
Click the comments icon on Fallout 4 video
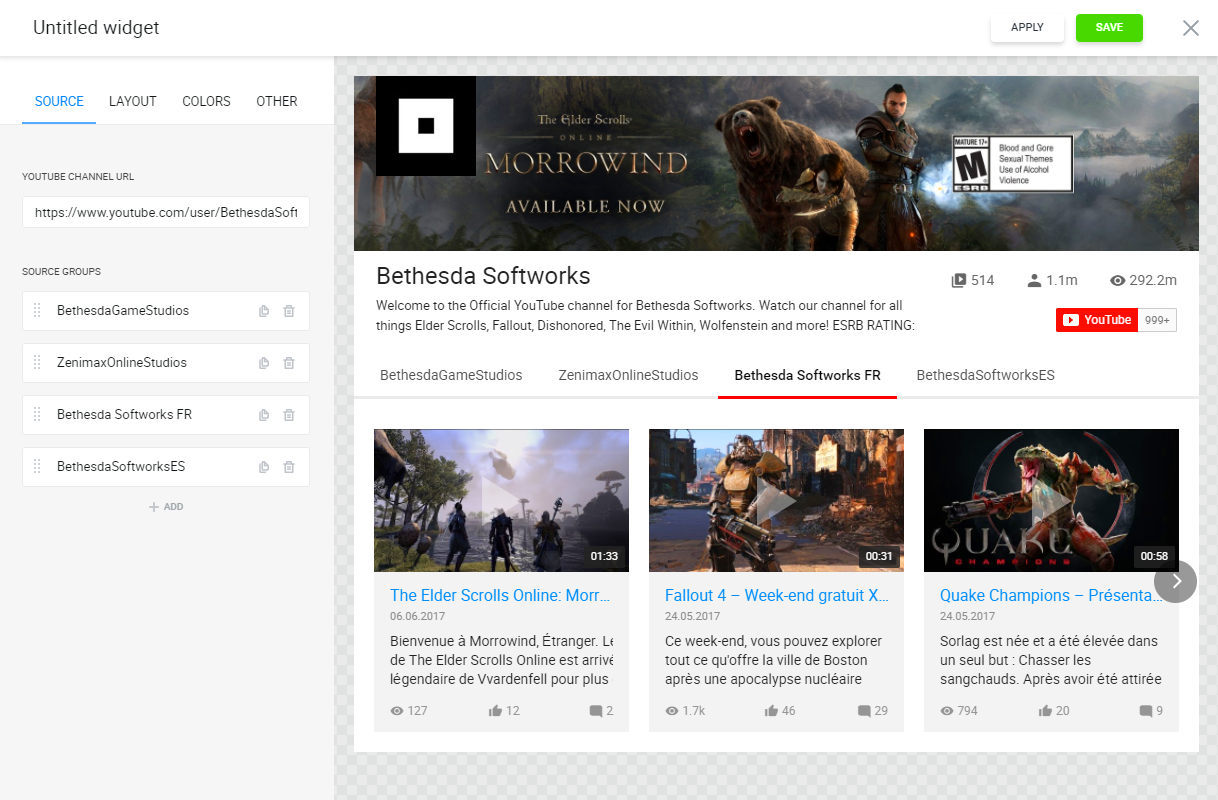coord(864,711)
